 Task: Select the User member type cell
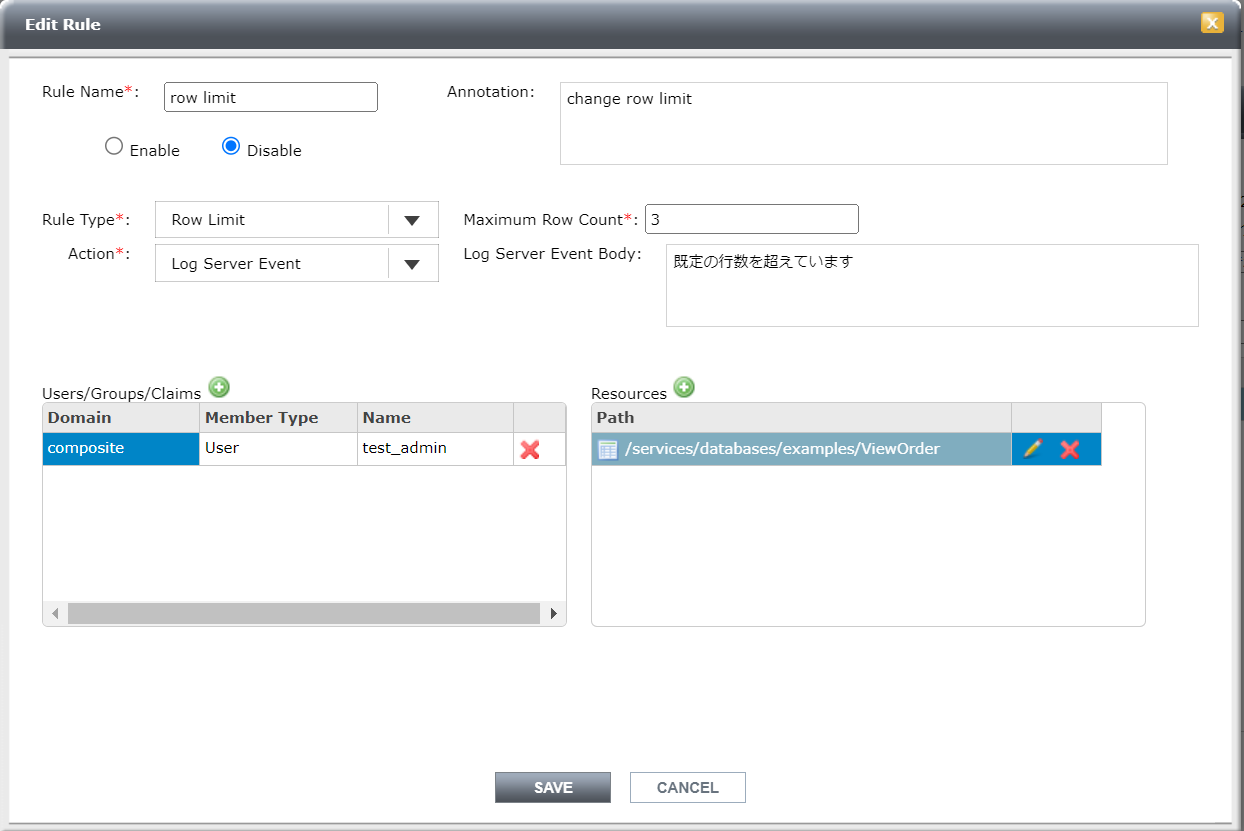(x=278, y=449)
